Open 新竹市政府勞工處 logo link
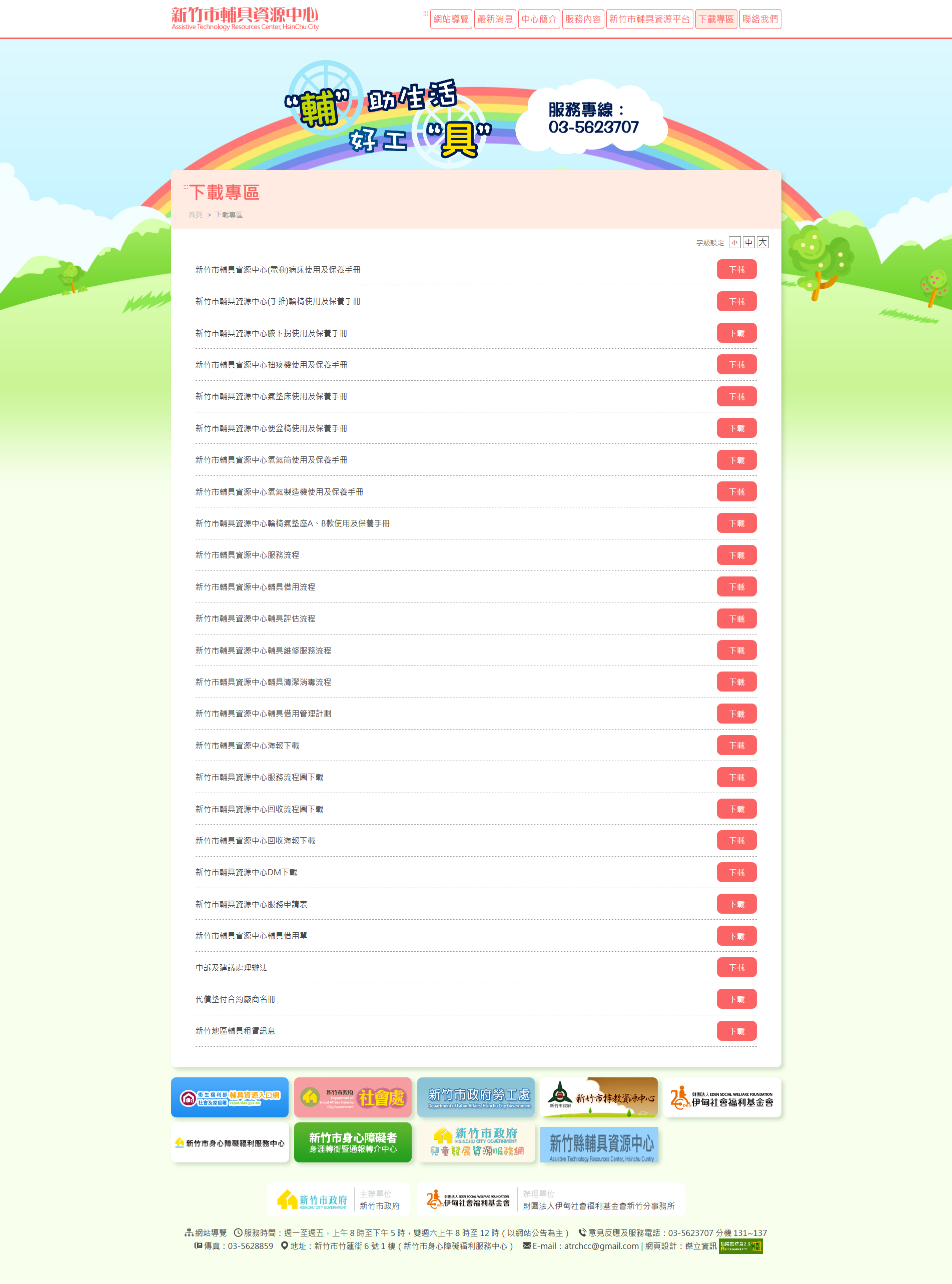Viewport: 952px width, 1284px height. 476,1098
